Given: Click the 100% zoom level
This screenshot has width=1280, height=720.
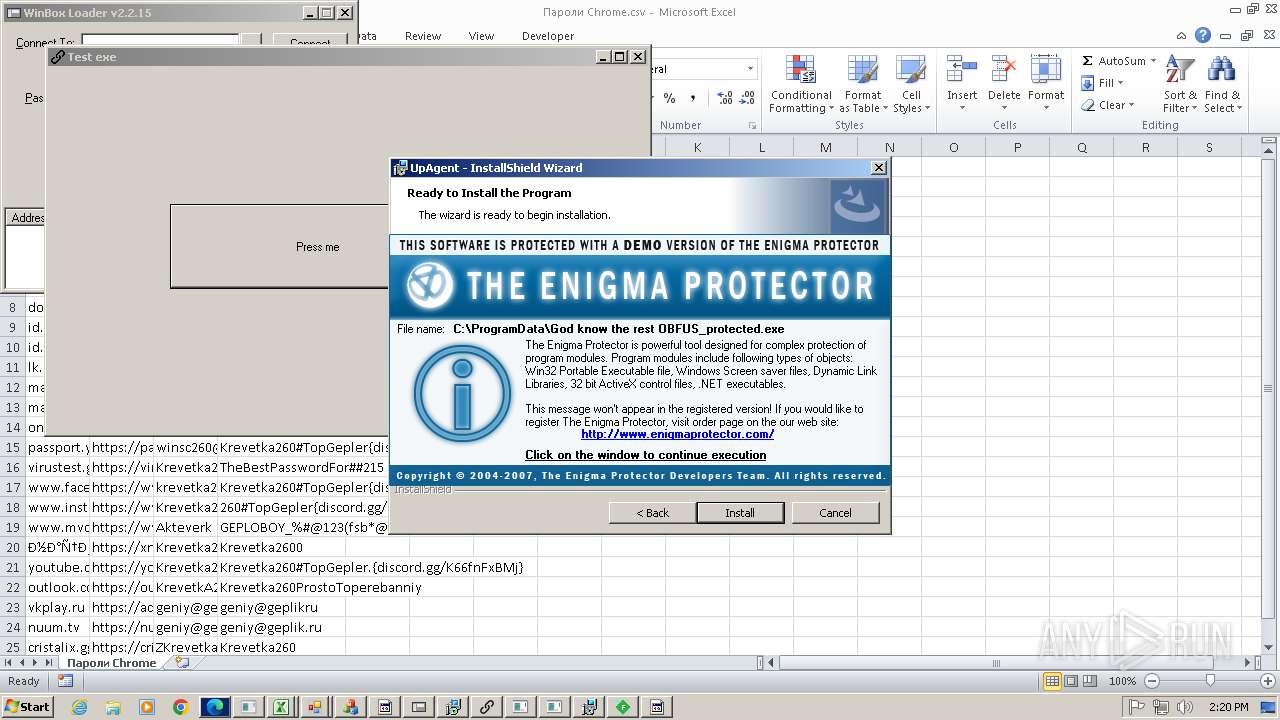Looking at the screenshot, I should (x=1122, y=681).
